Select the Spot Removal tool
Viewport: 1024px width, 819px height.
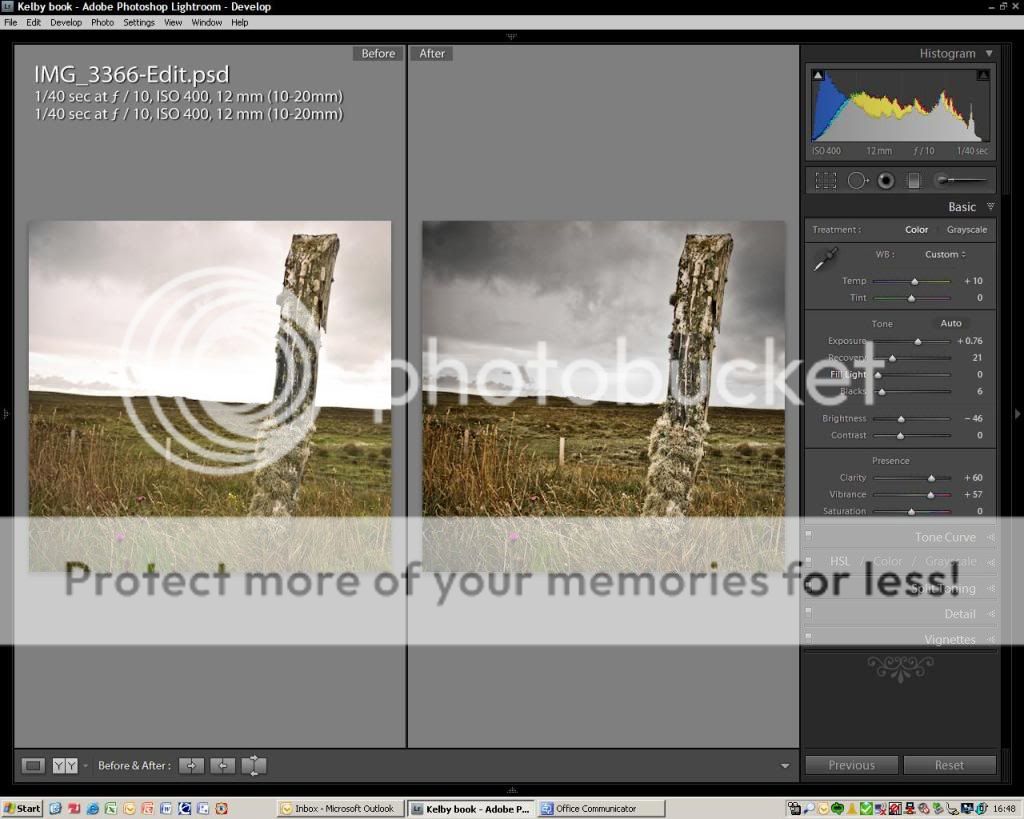(857, 181)
